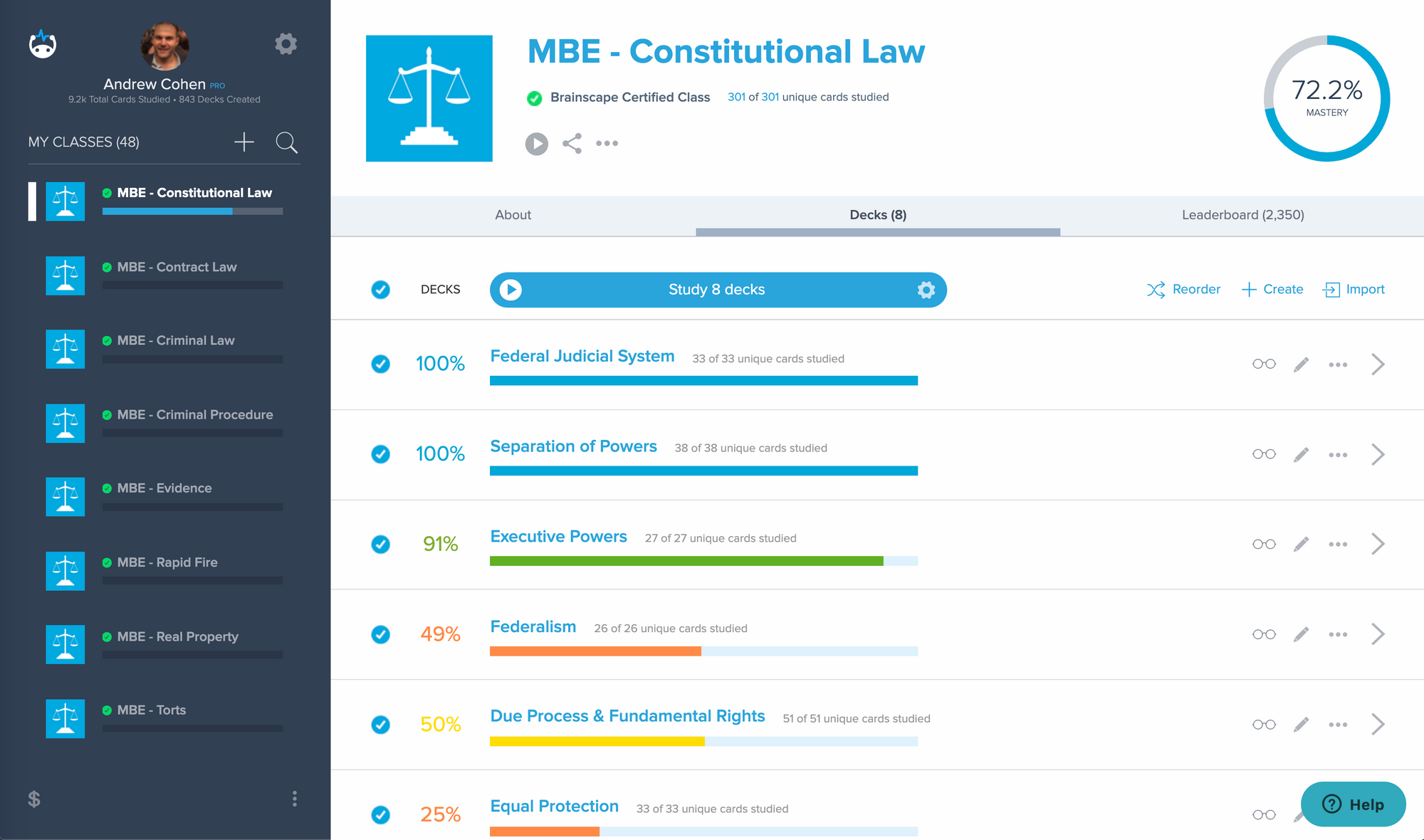
Task: Click the reorder icon for decks
Action: (1156, 289)
